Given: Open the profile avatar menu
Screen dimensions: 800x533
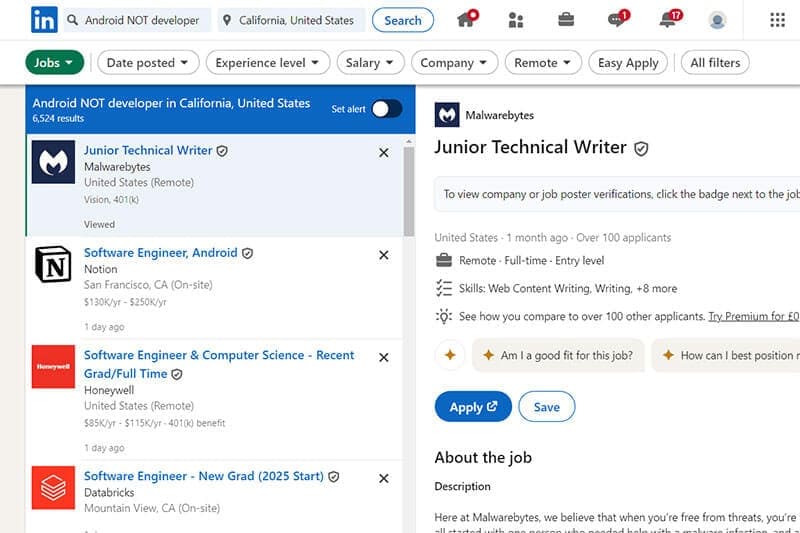Looking at the screenshot, I should (x=717, y=20).
